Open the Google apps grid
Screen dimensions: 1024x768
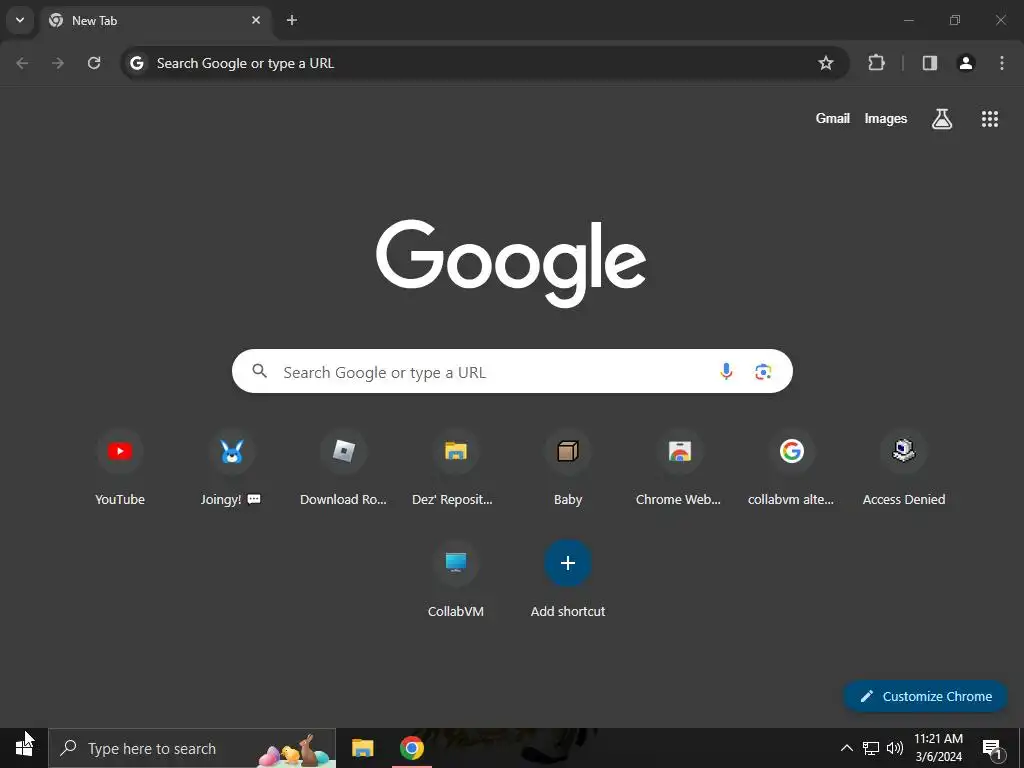(990, 119)
